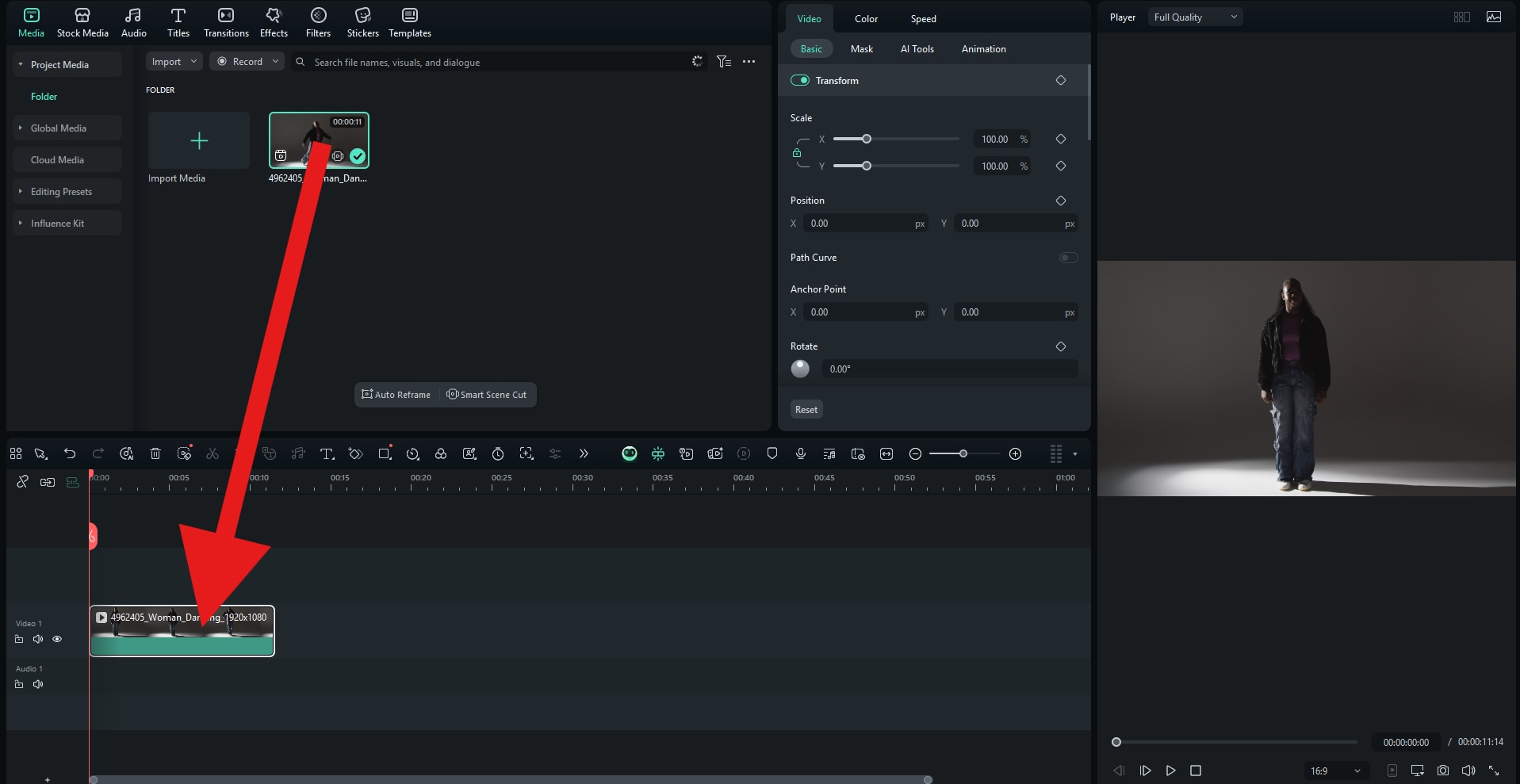Click the trash delete icon in timeline toolbar

(155, 453)
